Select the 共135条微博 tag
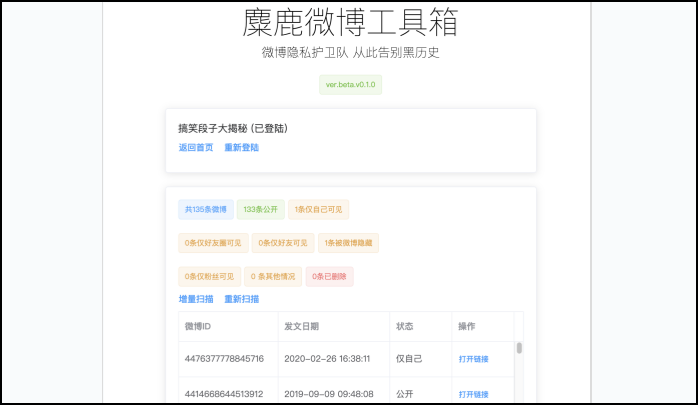The height and width of the screenshot is (405, 698). click(x=206, y=209)
